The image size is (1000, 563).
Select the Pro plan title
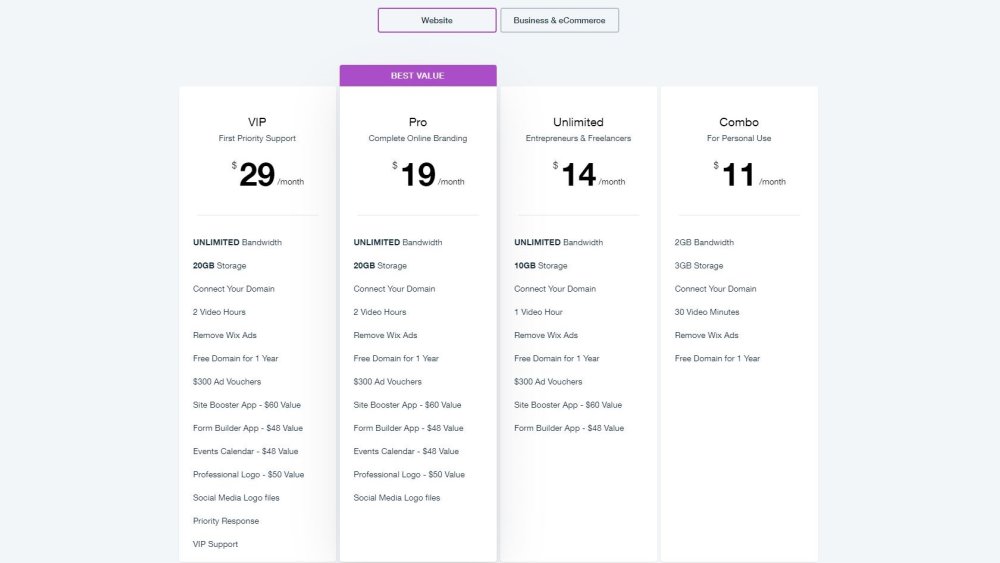coord(418,122)
